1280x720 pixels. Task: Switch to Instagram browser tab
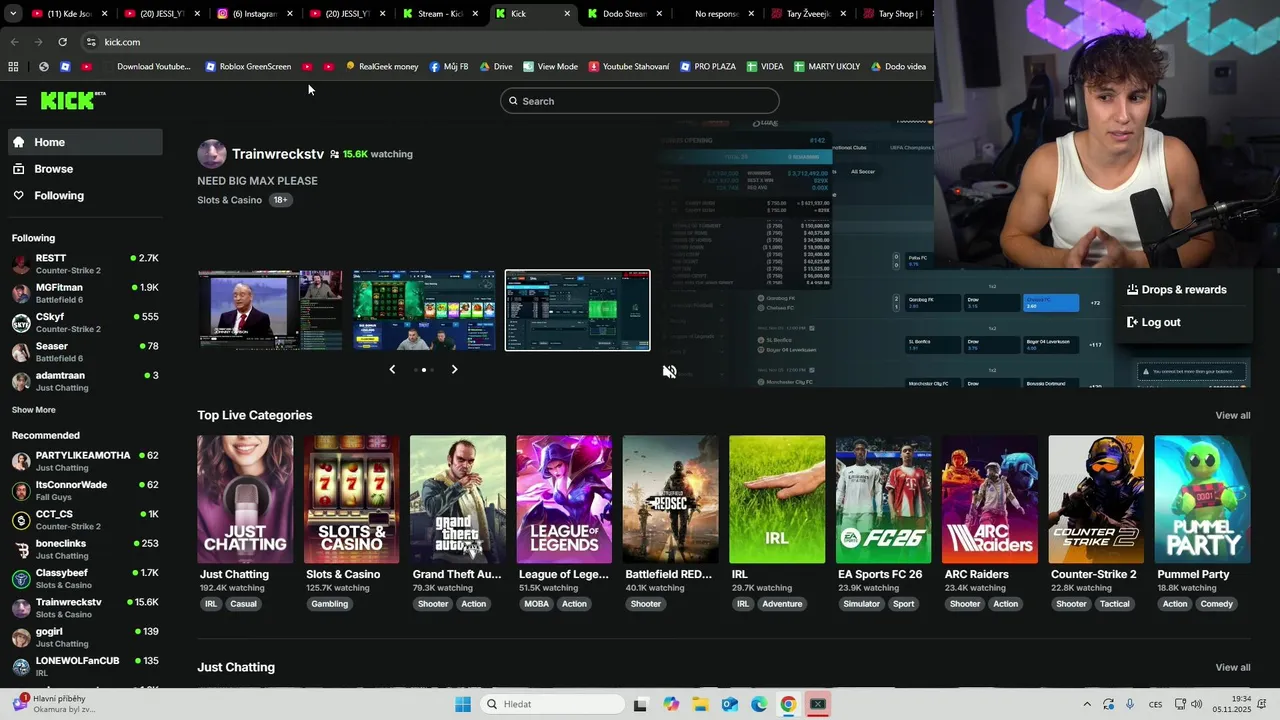[x=255, y=14]
